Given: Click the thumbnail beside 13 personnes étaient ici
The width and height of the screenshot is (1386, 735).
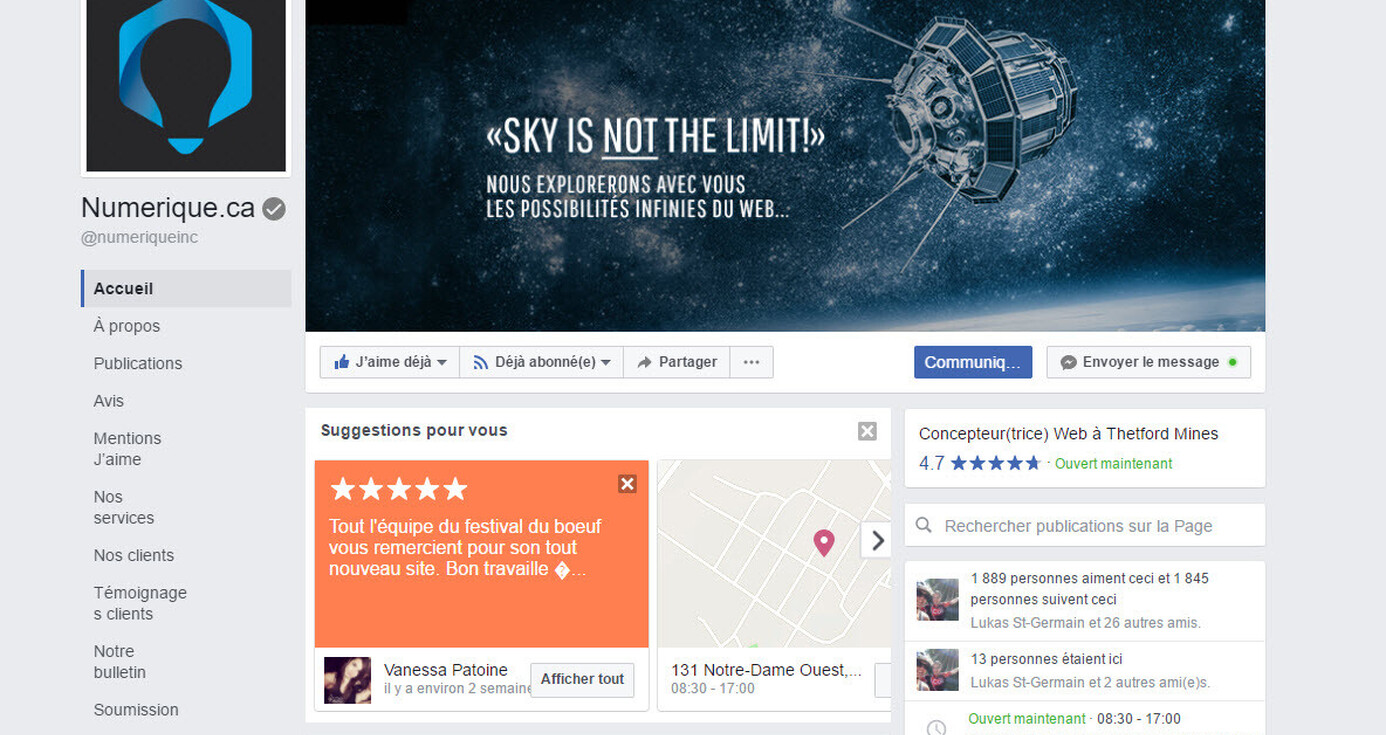Looking at the screenshot, I should pyautogui.click(x=938, y=670).
